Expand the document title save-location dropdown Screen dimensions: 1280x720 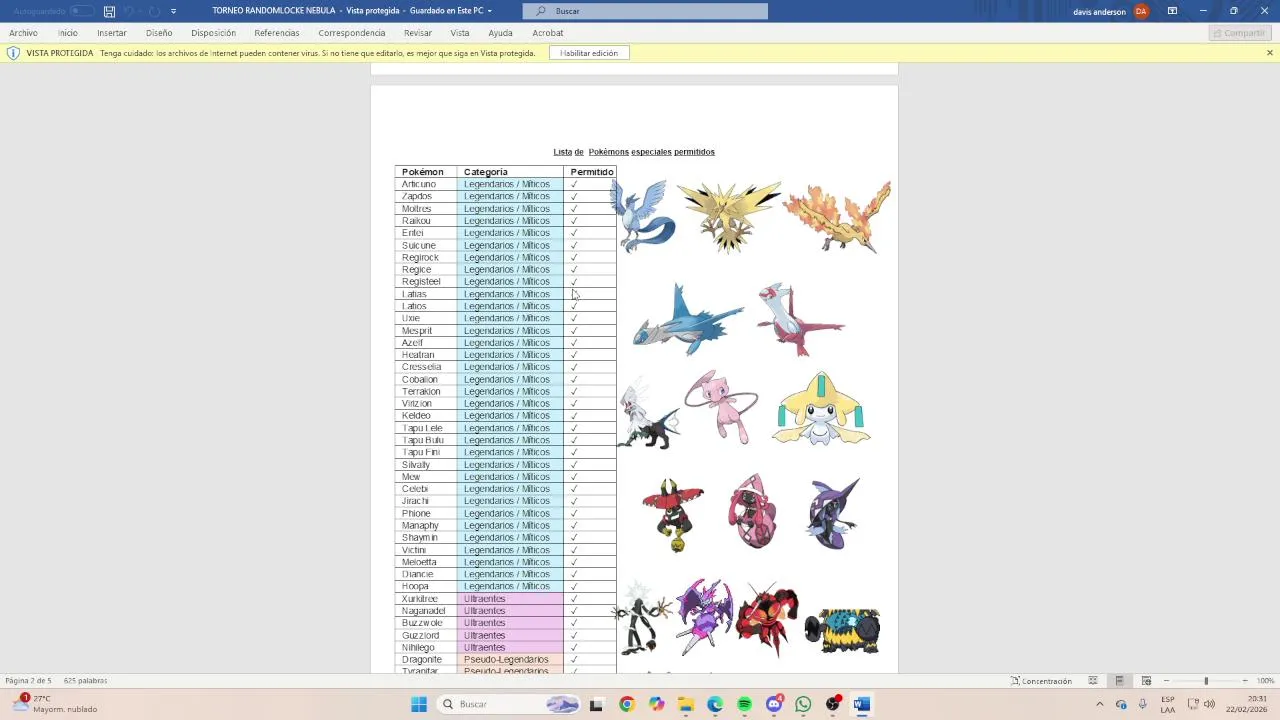point(489,11)
